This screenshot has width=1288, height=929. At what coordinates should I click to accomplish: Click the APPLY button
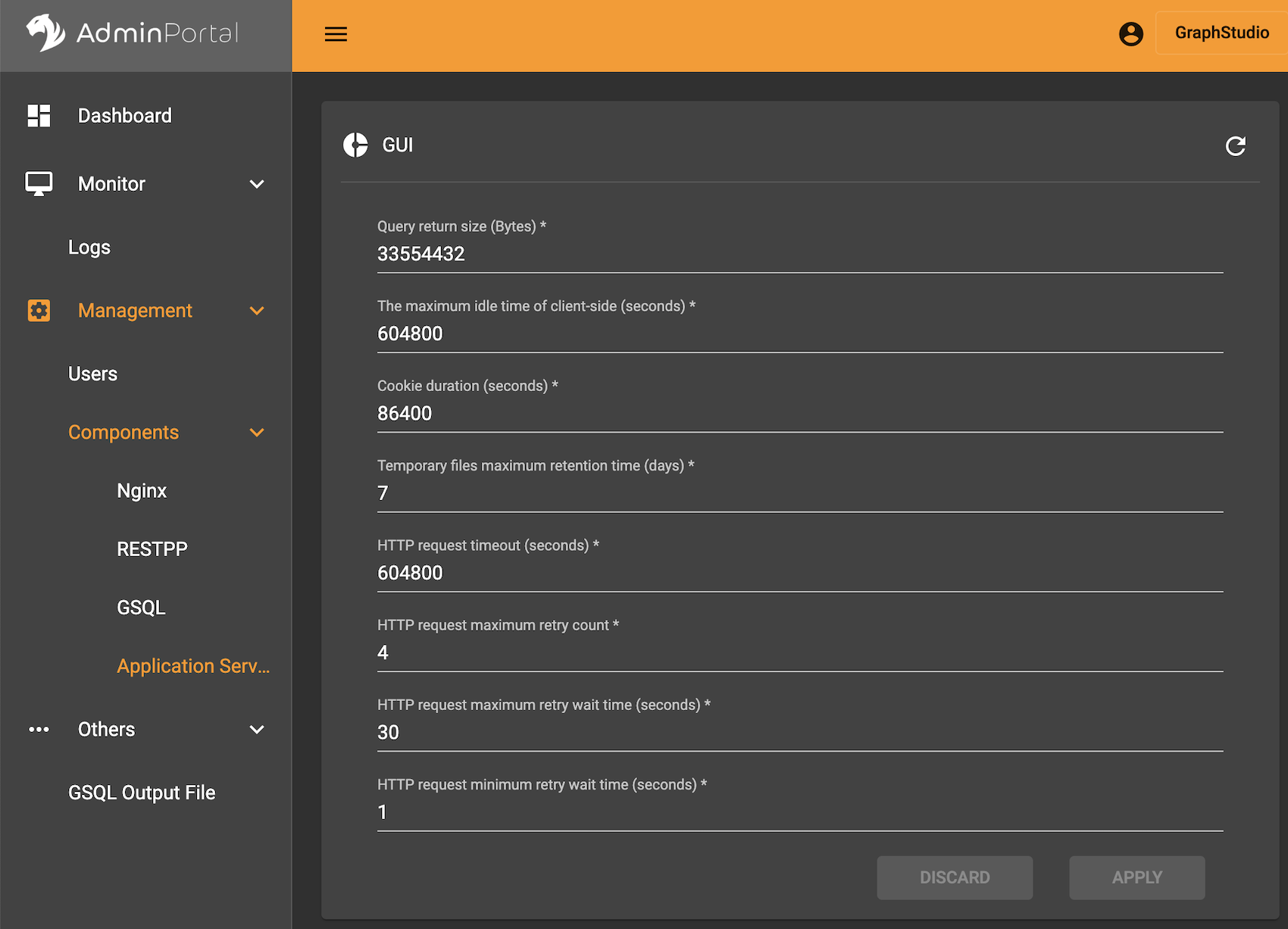1136,877
